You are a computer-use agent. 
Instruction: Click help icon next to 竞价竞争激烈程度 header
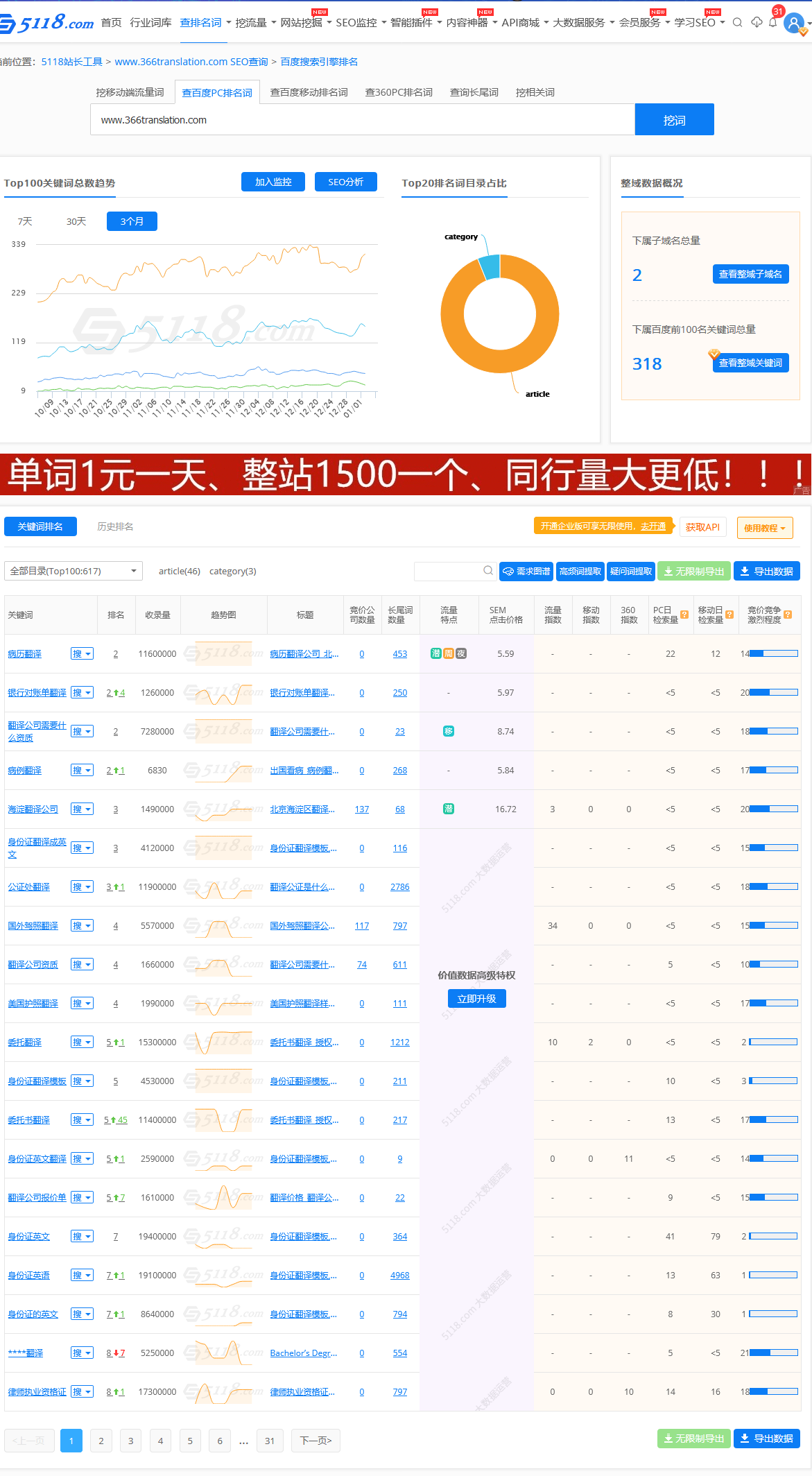pos(788,615)
